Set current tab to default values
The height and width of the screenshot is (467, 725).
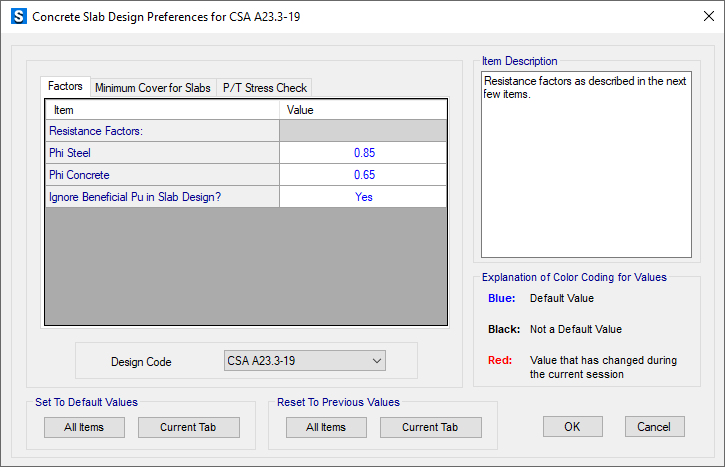189,427
